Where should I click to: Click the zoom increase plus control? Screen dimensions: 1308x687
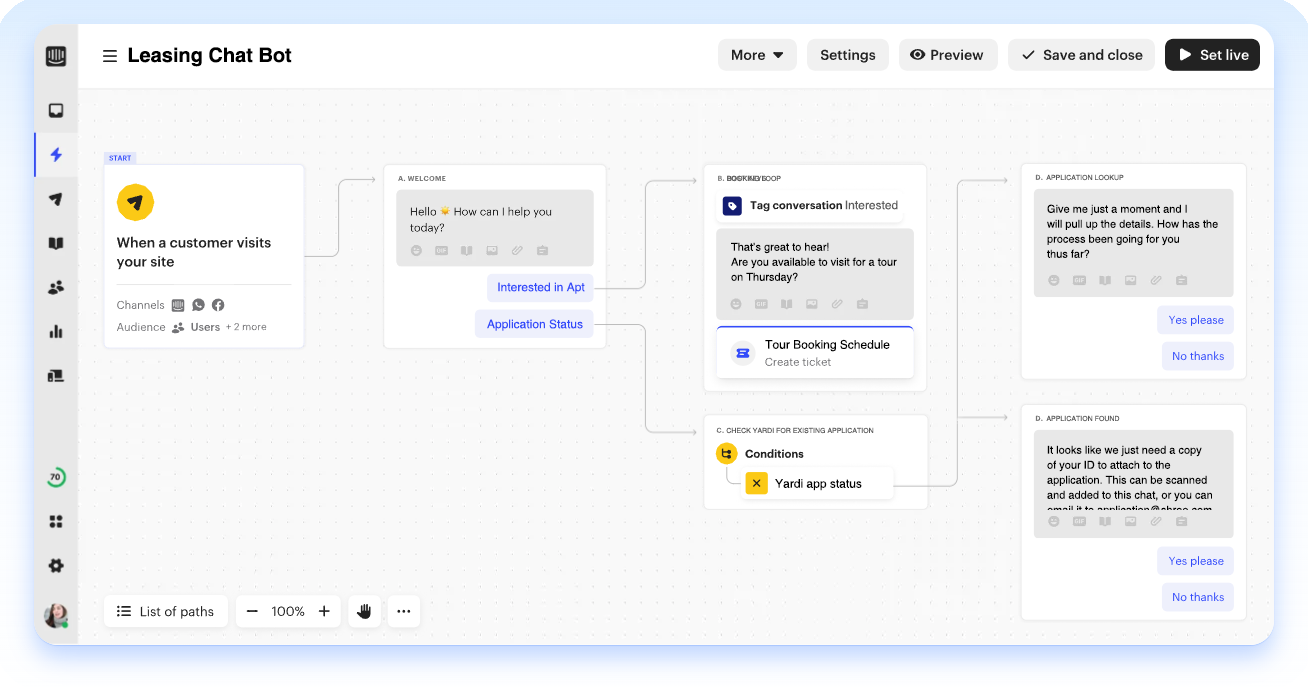coord(323,611)
